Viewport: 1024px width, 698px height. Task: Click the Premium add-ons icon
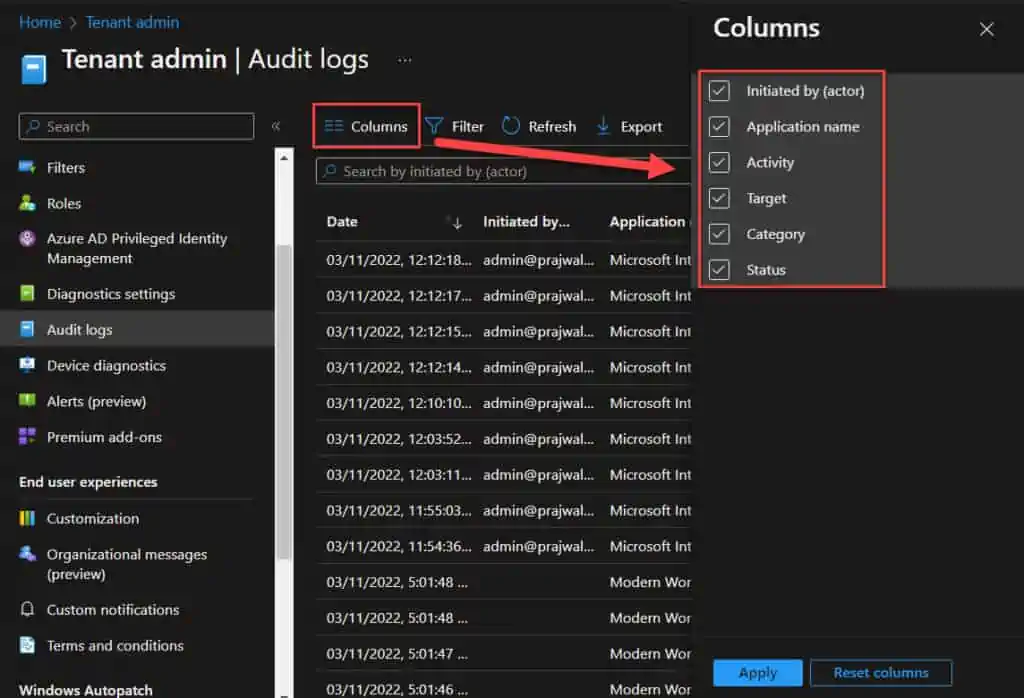point(27,436)
